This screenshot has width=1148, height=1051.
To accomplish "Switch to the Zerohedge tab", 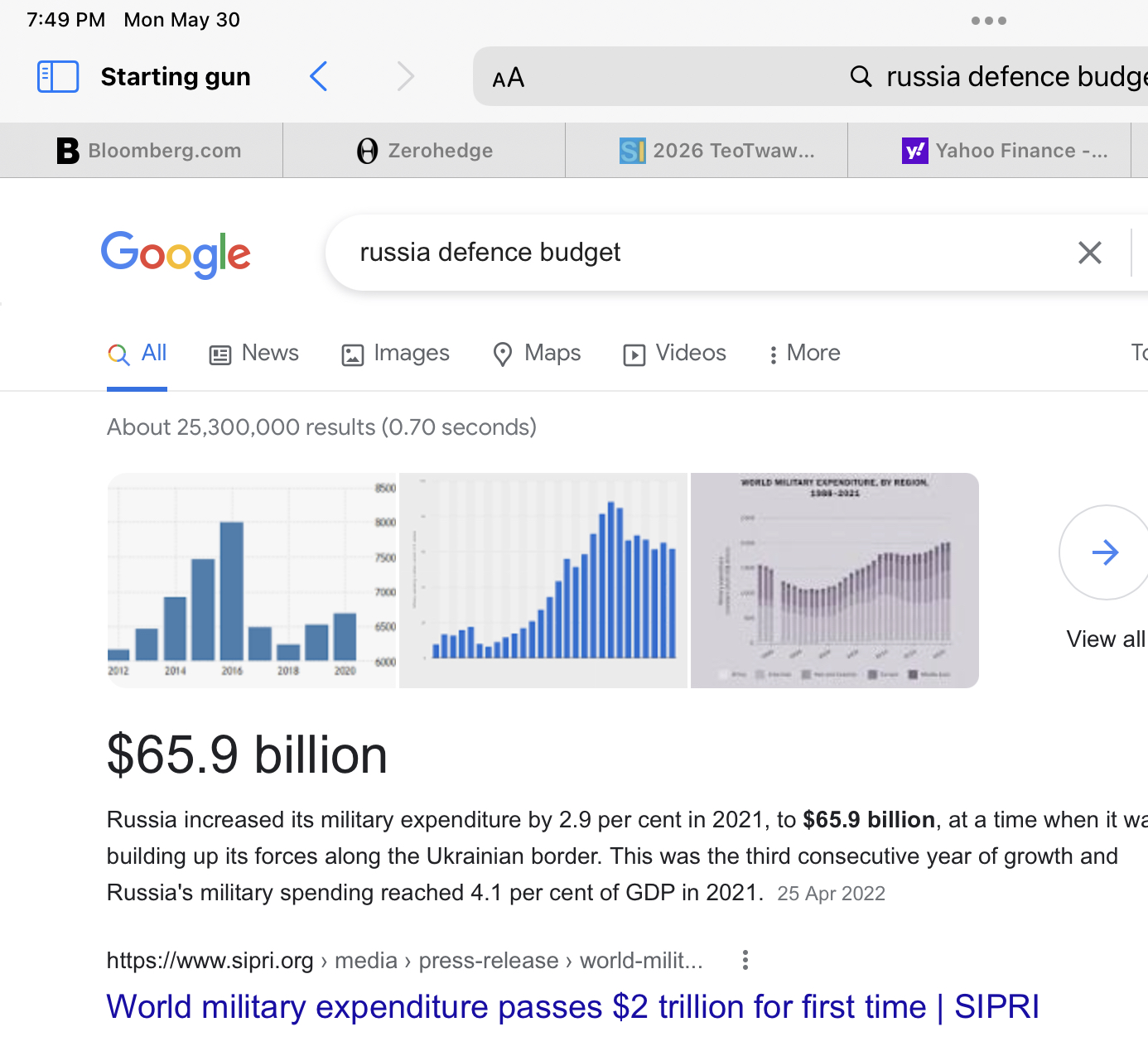I will [424, 151].
